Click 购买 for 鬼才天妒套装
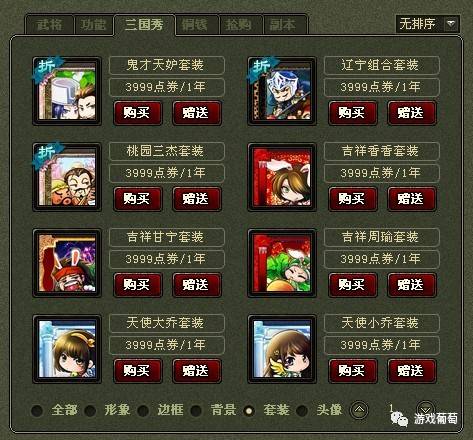The height and width of the screenshot is (440, 473). point(138,113)
